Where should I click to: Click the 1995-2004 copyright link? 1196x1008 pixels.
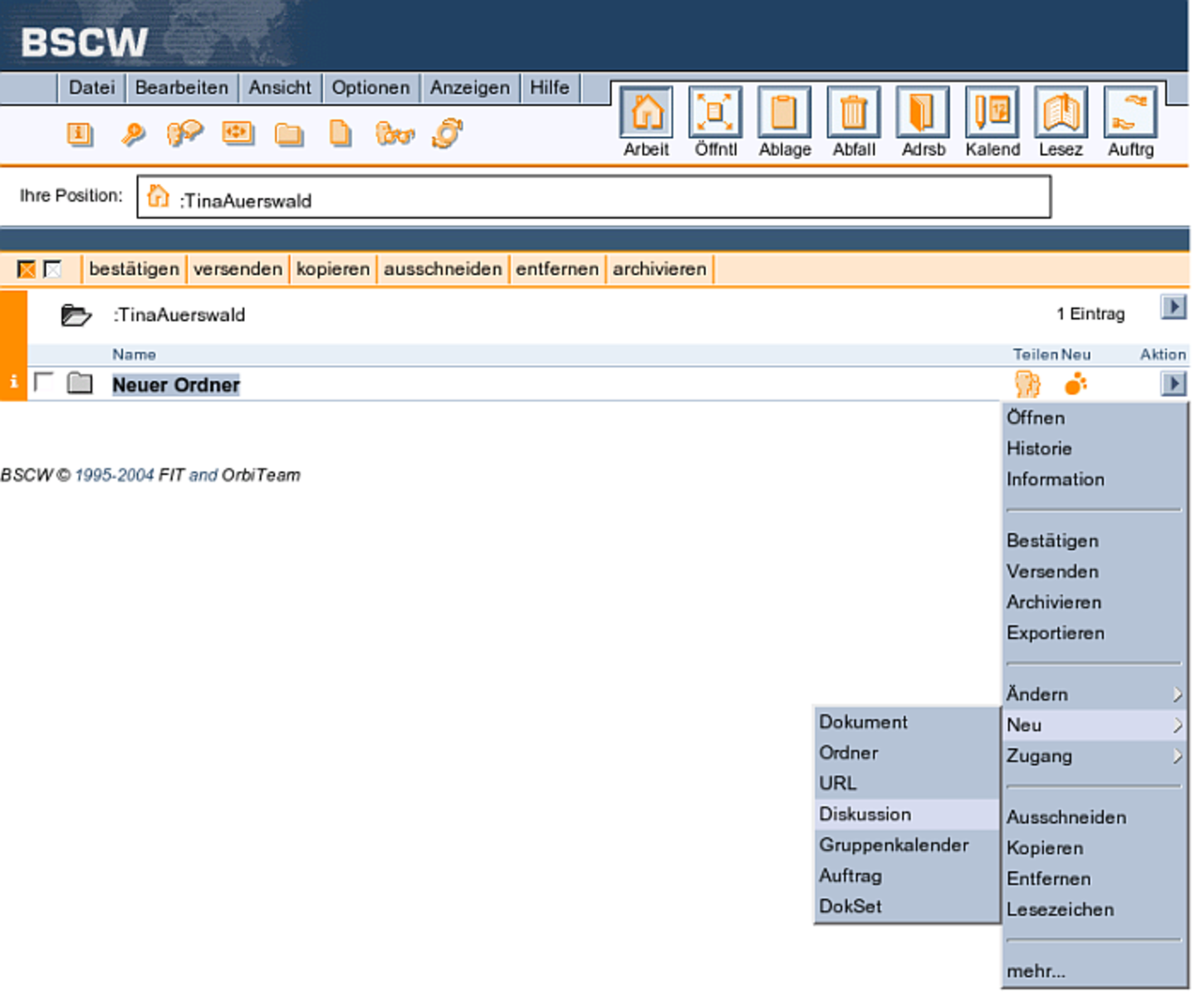coord(114,475)
